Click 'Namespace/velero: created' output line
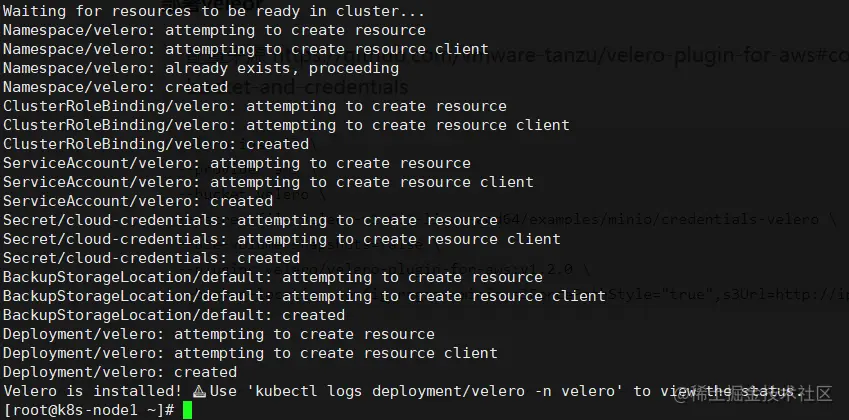The width and height of the screenshot is (849, 420). click(x=115, y=87)
